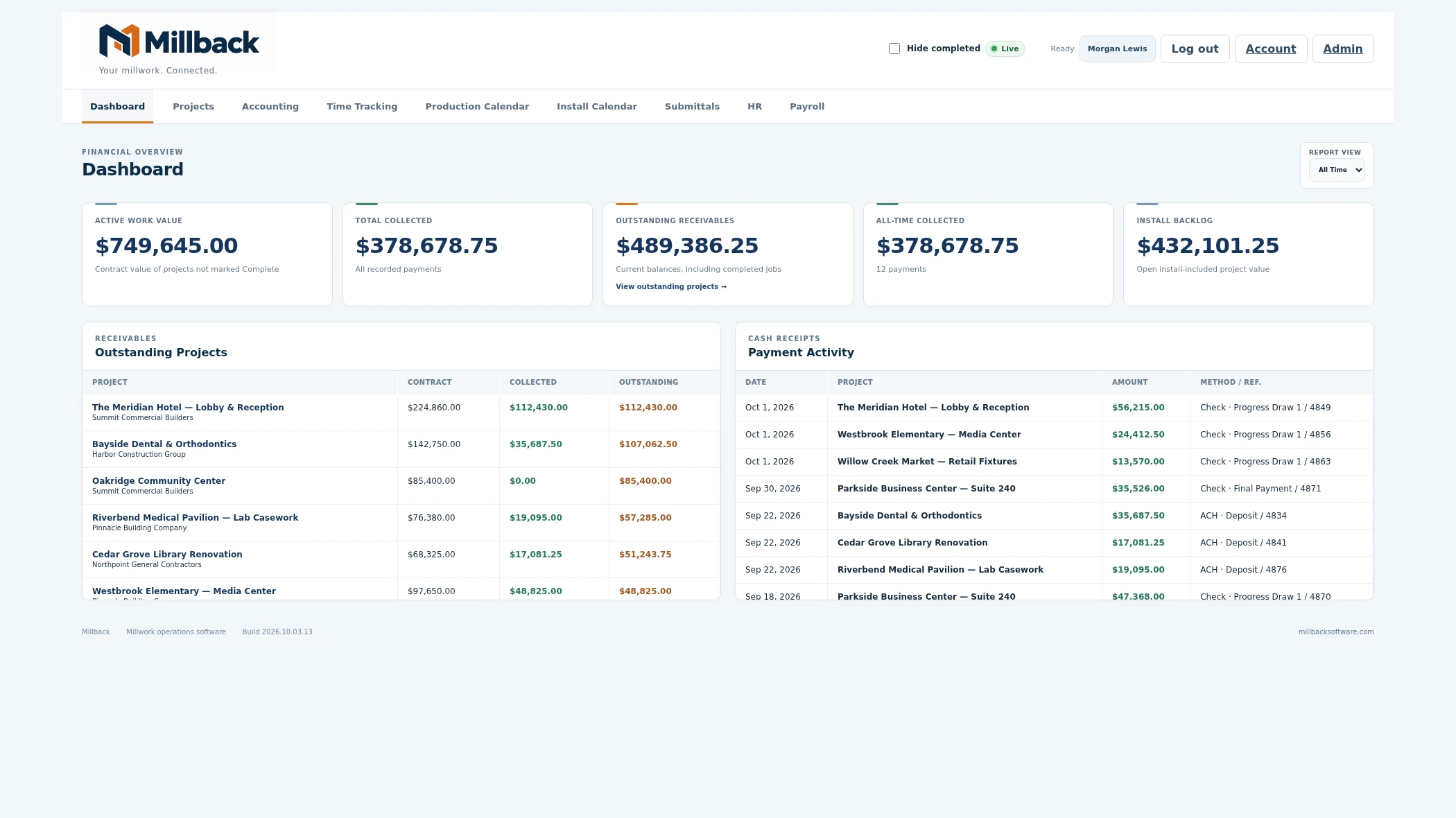The width and height of the screenshot is (1456, 818).
Task: Click 'ACH · Deposit / 4834' reference
Action: point(1242,516)
